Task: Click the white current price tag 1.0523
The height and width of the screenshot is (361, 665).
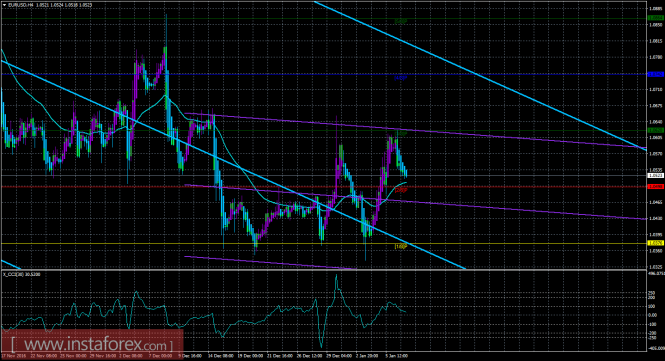Action: 655,175
